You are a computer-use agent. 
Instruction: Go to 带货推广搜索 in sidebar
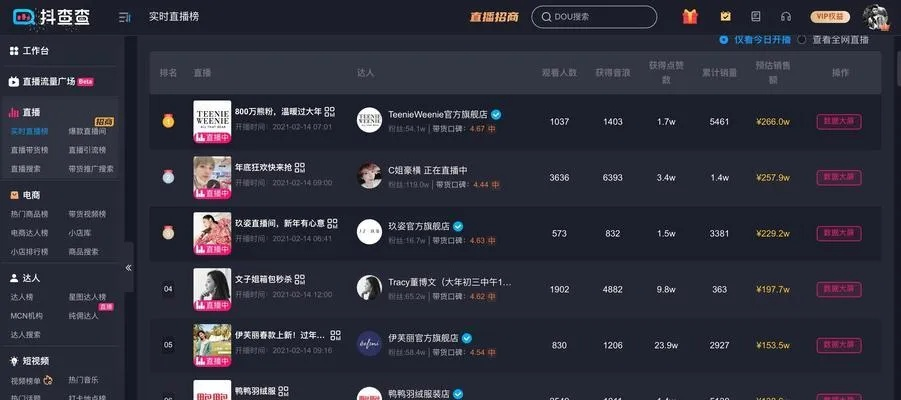point(91,169)
